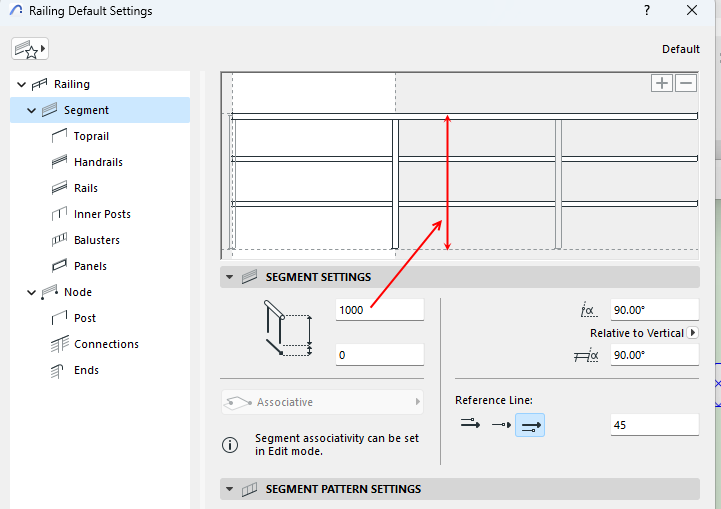Collapse the Node tree branch
The image size is (721, 509).
[32, 293]
